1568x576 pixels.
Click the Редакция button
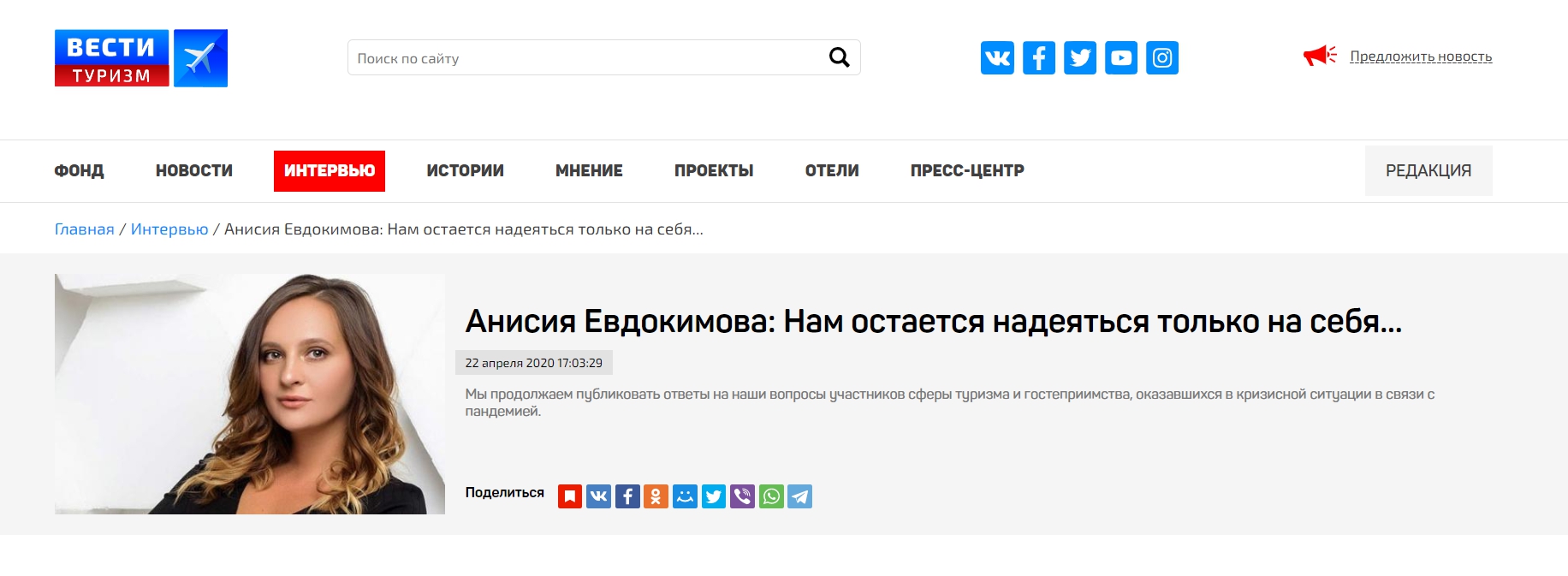click(1428, 170)
